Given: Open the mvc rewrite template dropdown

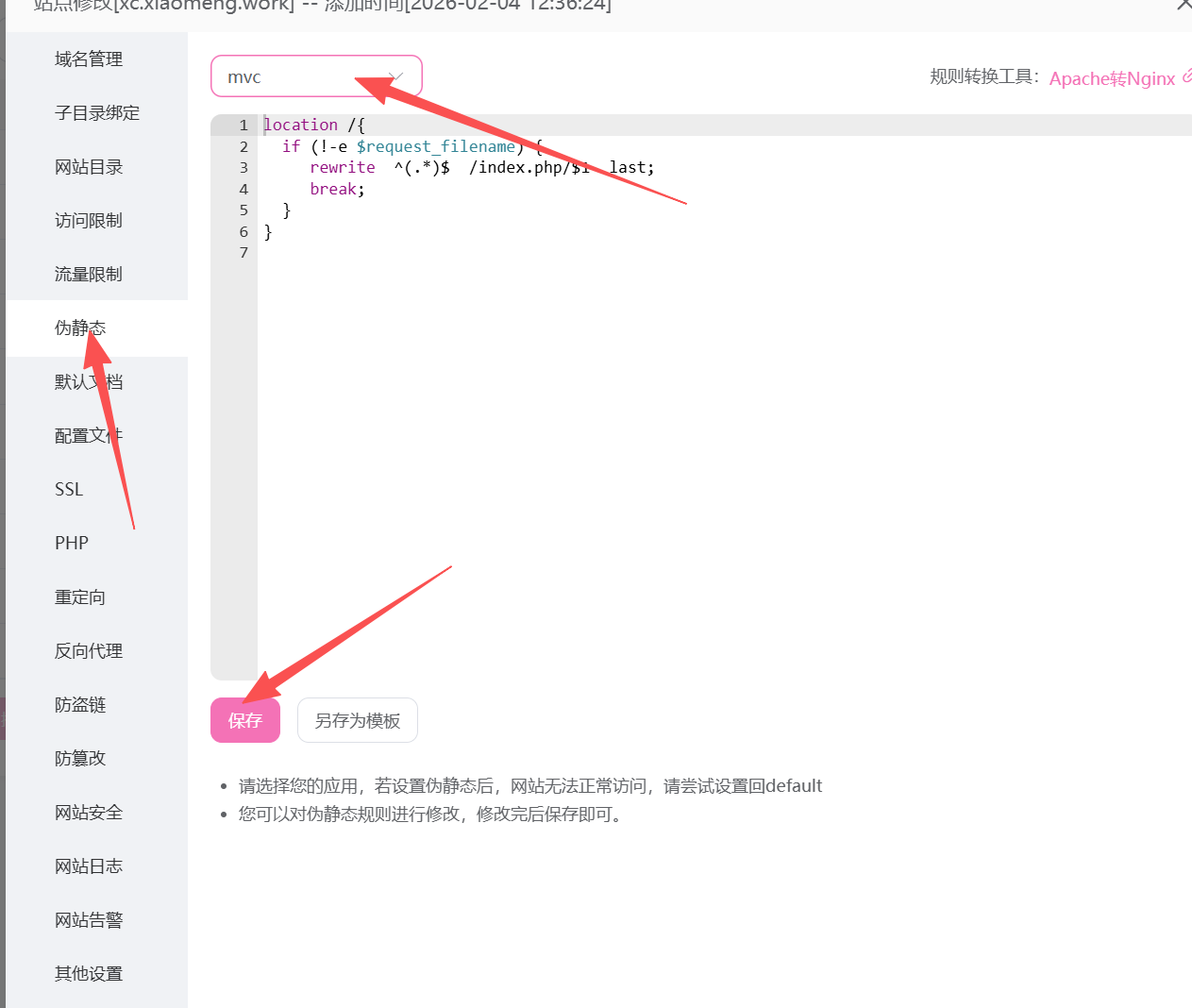Looking at the screenshot, I should point(315,76).
